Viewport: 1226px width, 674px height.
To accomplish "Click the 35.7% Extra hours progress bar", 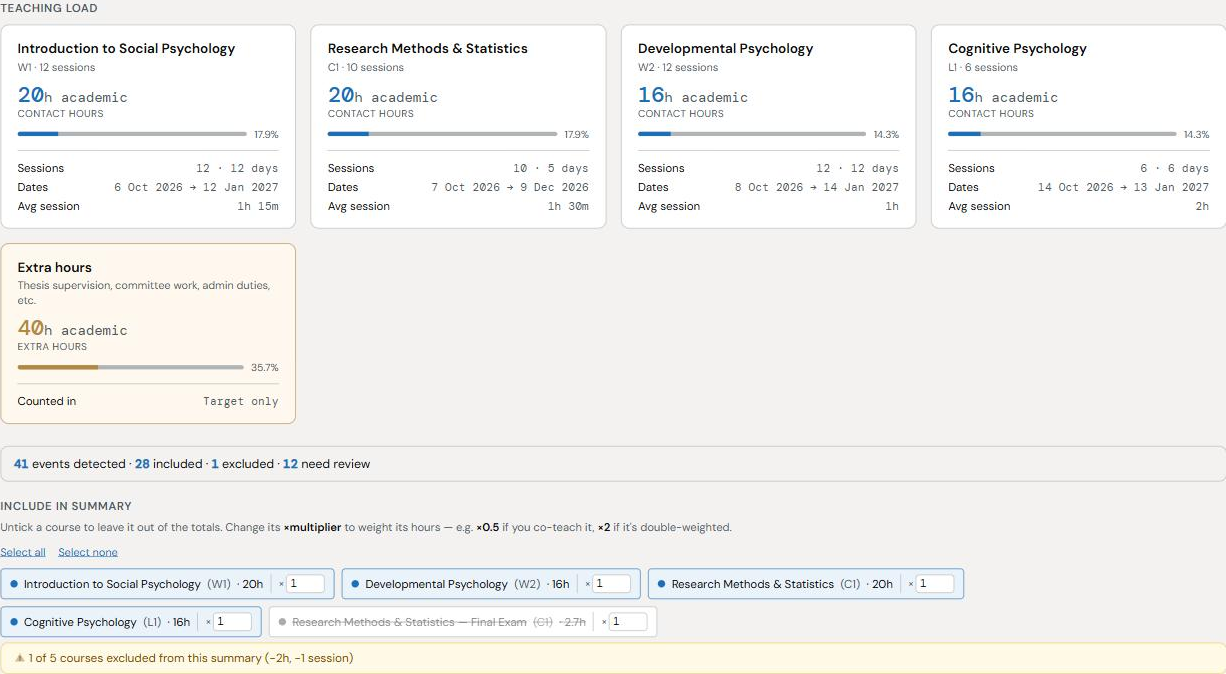I will tap(131, 367).
